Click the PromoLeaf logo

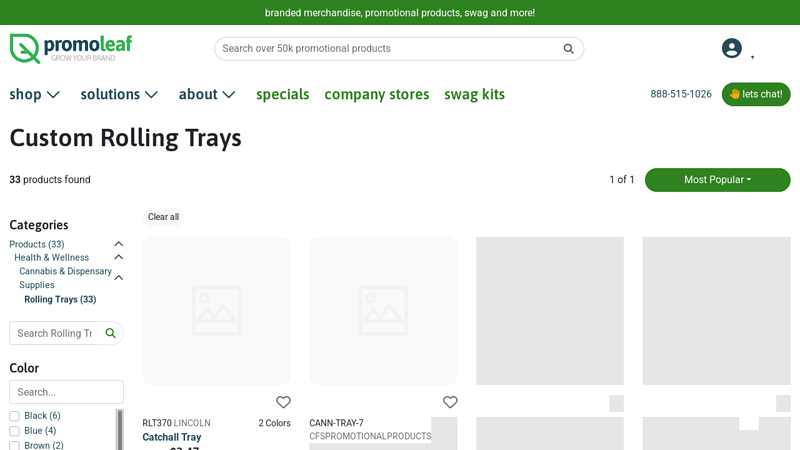tap(70, 48)
